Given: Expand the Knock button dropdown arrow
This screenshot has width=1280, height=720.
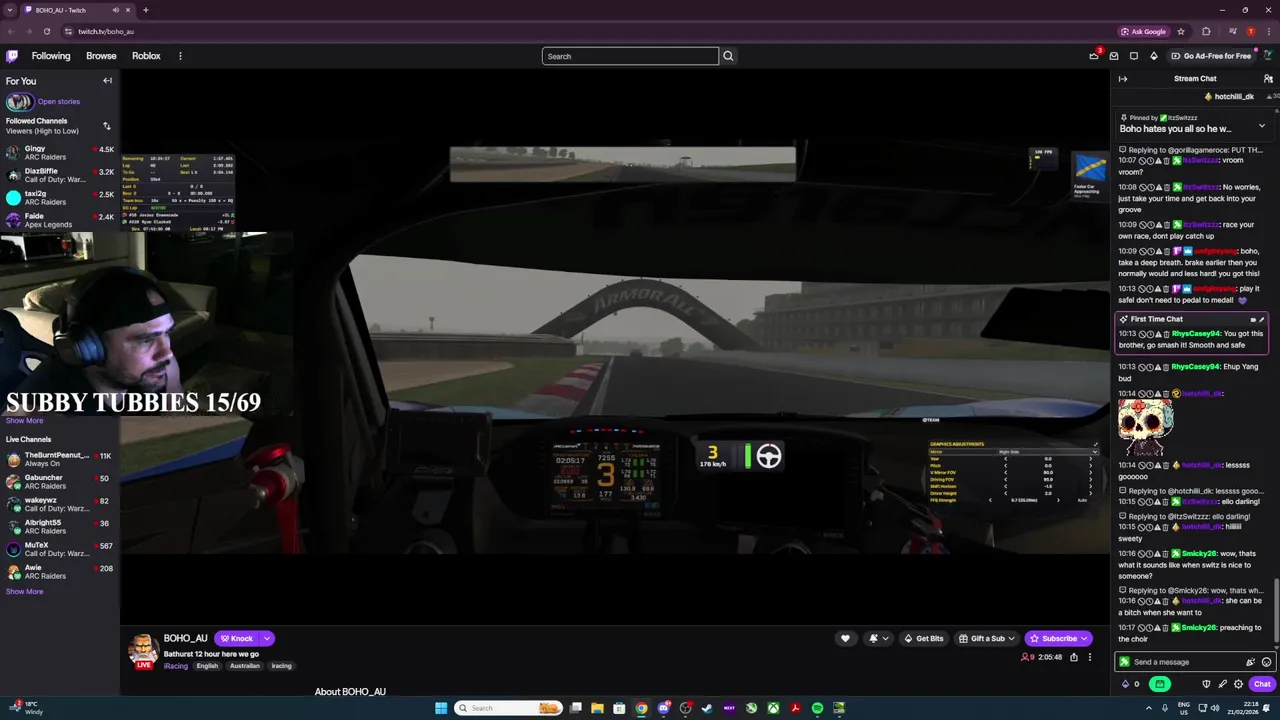Looking at the screenshot, I should tap(266, 638).
